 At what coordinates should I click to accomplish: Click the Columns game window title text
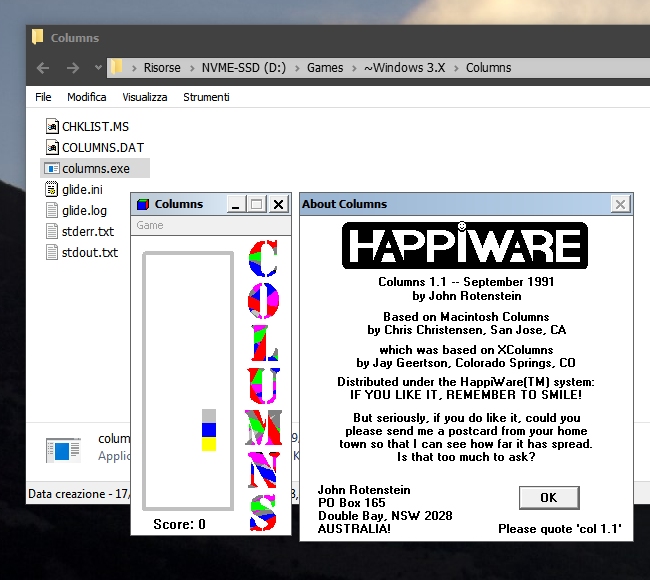point(179,204)
